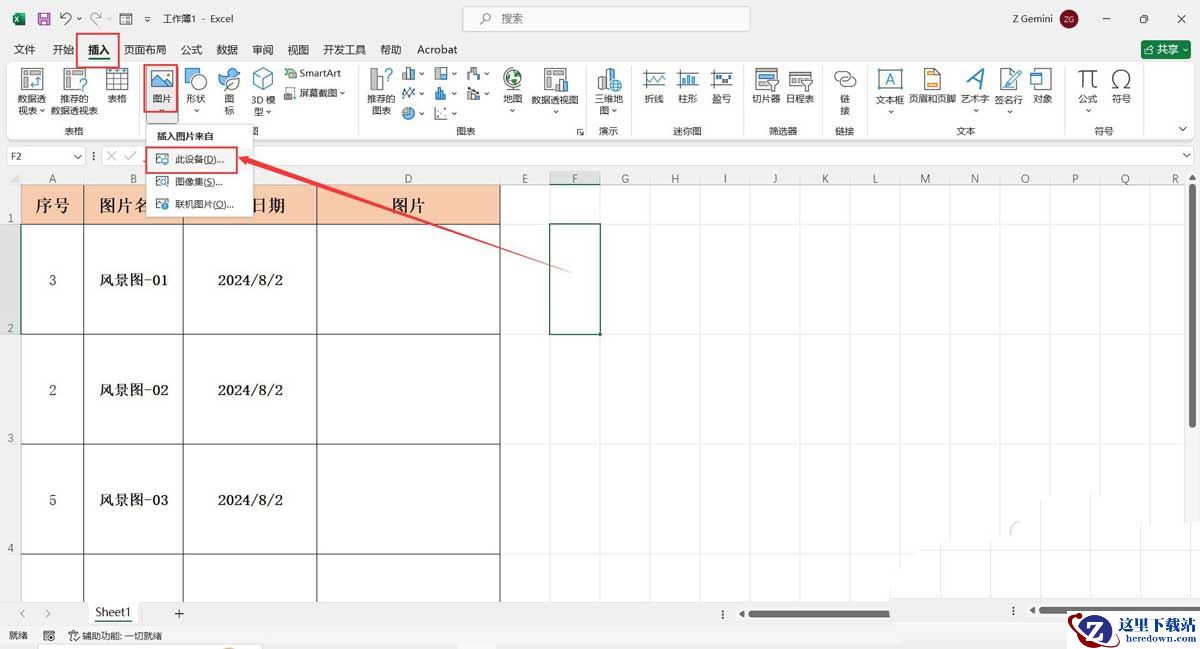The width and height of the screenshot is (1200, 649).
Task: Switch to the 开始 (Home) tab
Action: [x=63, y=49]
